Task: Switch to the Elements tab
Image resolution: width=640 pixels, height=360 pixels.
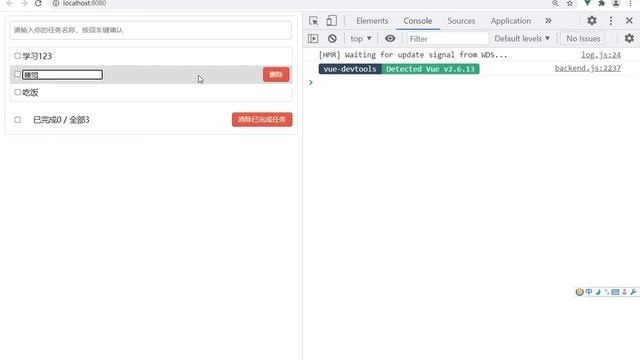Action: click(372, 21)
